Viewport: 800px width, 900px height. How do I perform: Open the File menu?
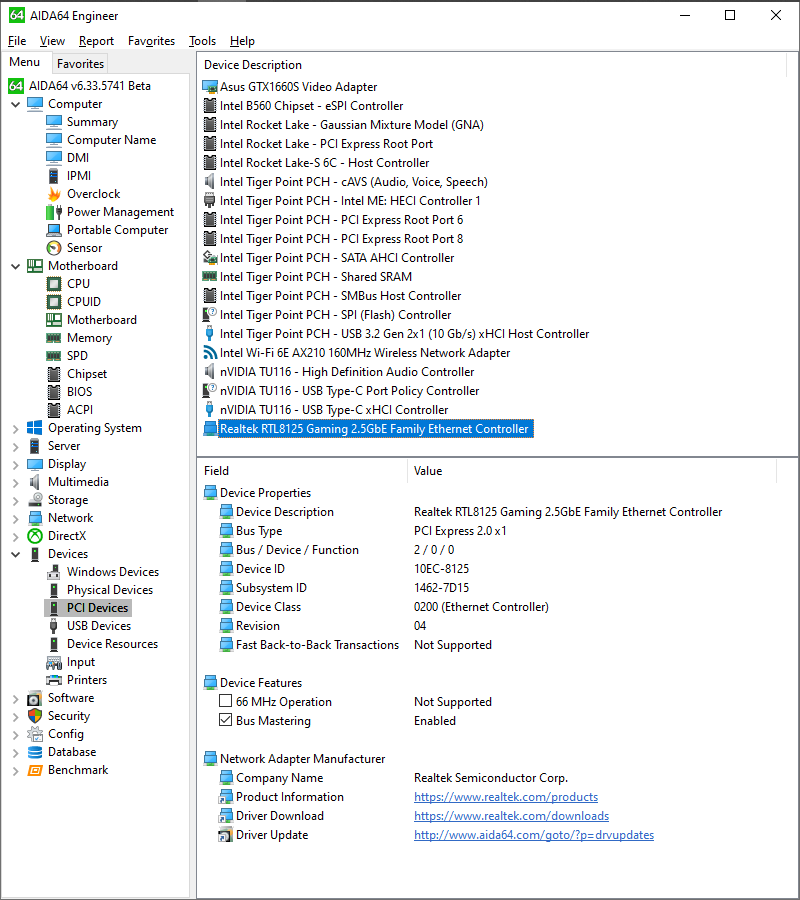click(x=17, y=41)
